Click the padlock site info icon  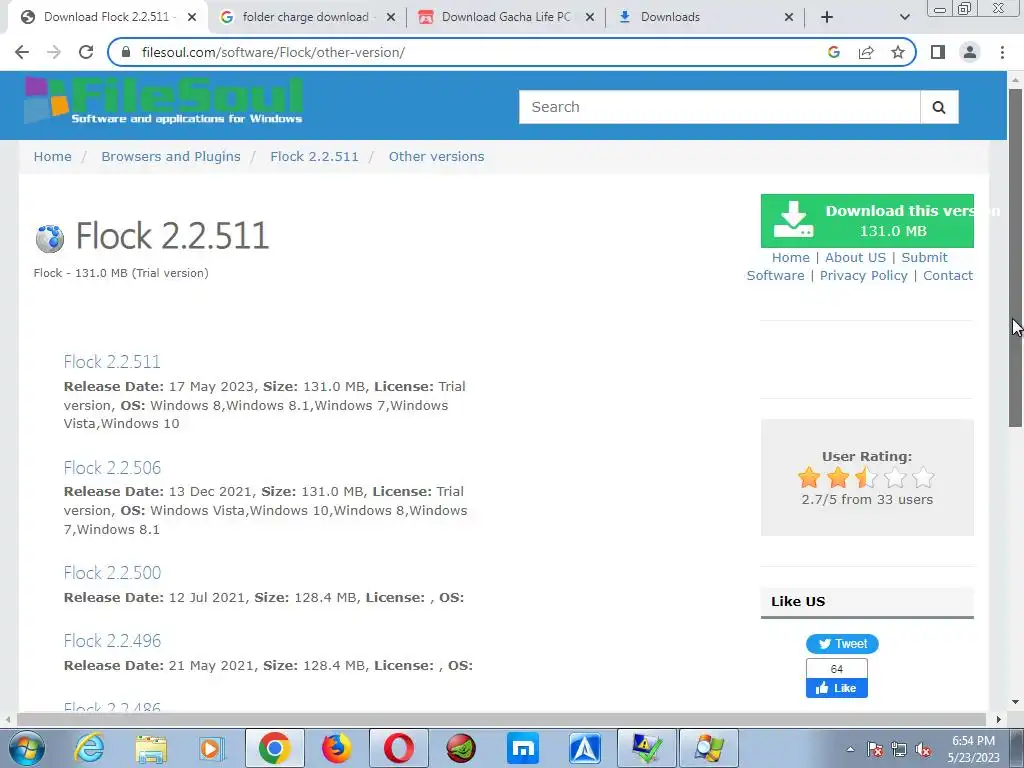[127, 52]
